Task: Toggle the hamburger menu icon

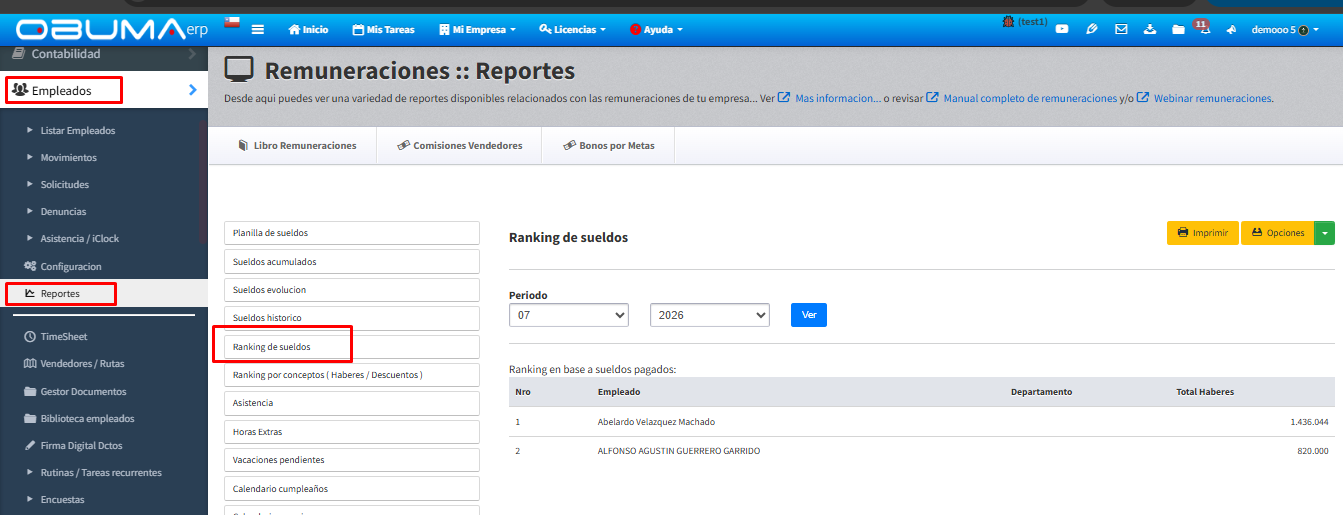Action: (258, 30)
